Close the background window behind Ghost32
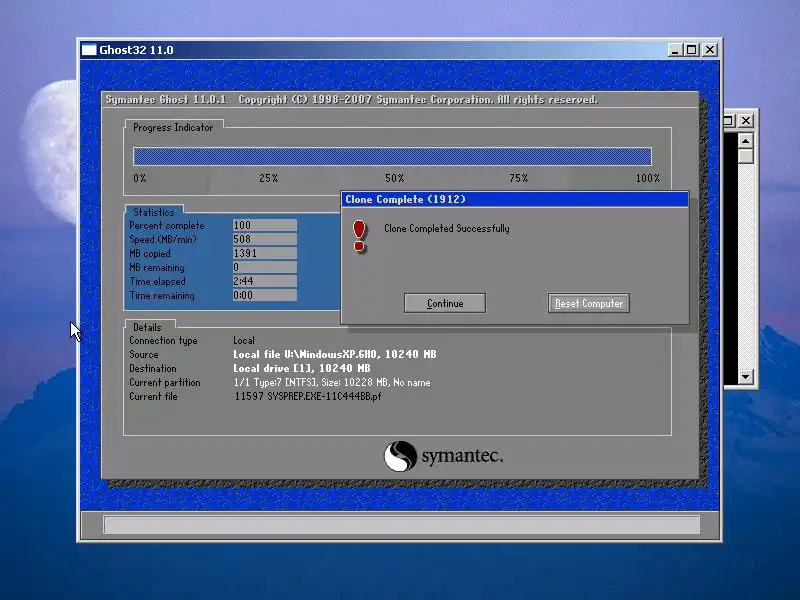Image resolution: width=800 pixels, height=600 pixels. click(x=746, y=120)
